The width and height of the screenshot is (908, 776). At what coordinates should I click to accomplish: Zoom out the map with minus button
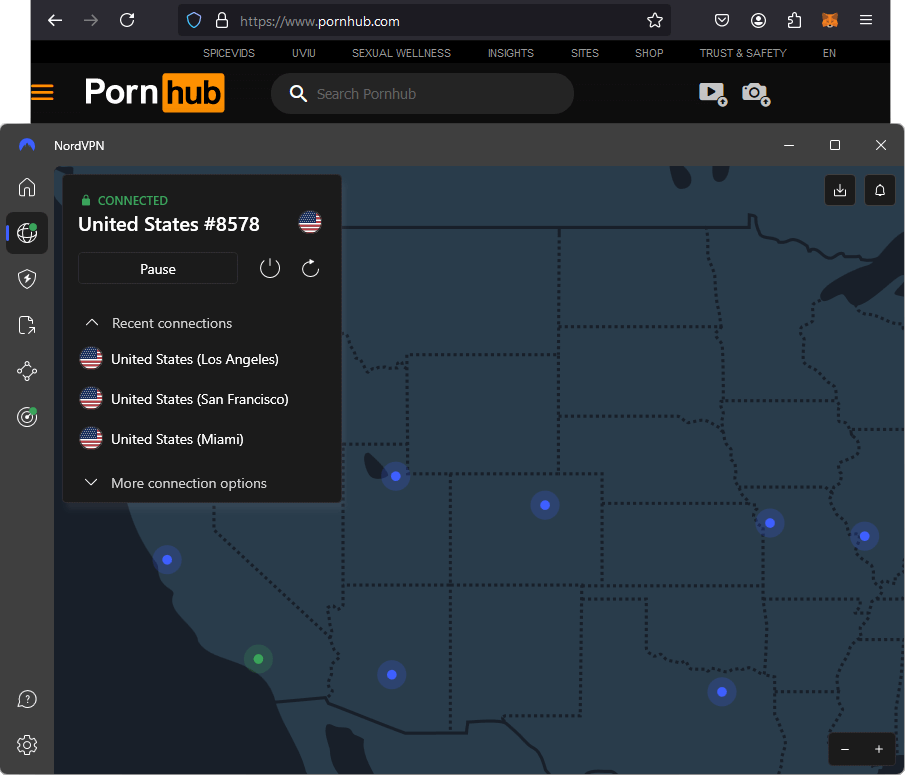point(845,749)
